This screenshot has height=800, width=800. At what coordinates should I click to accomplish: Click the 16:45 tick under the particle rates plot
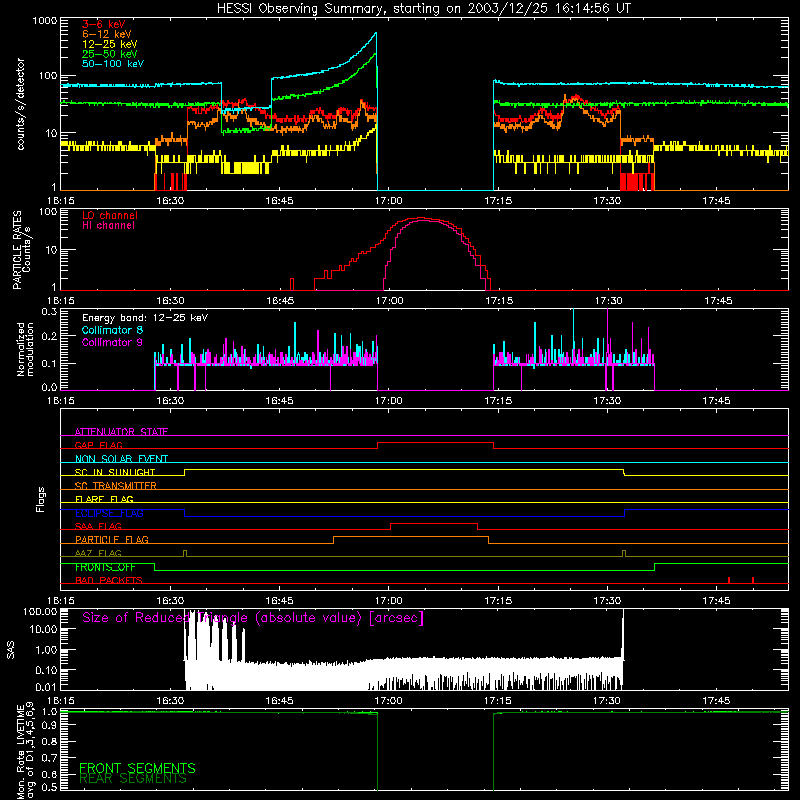280,301
